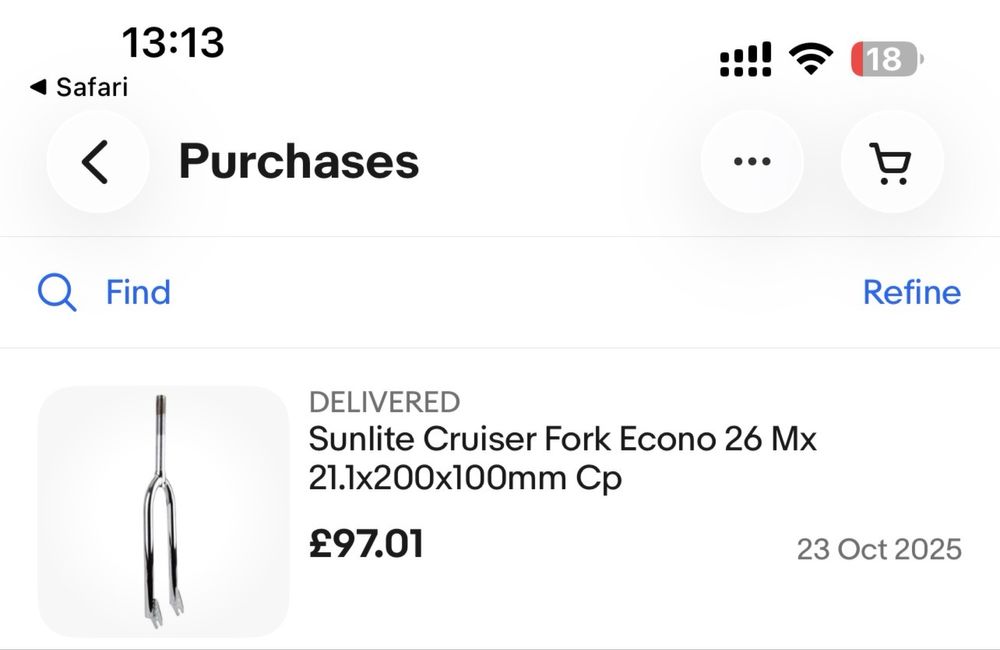The height and width of the screenshot is (650, 1000).
Task: Open the Refine filter options
Action: click(x=911, y=293)
